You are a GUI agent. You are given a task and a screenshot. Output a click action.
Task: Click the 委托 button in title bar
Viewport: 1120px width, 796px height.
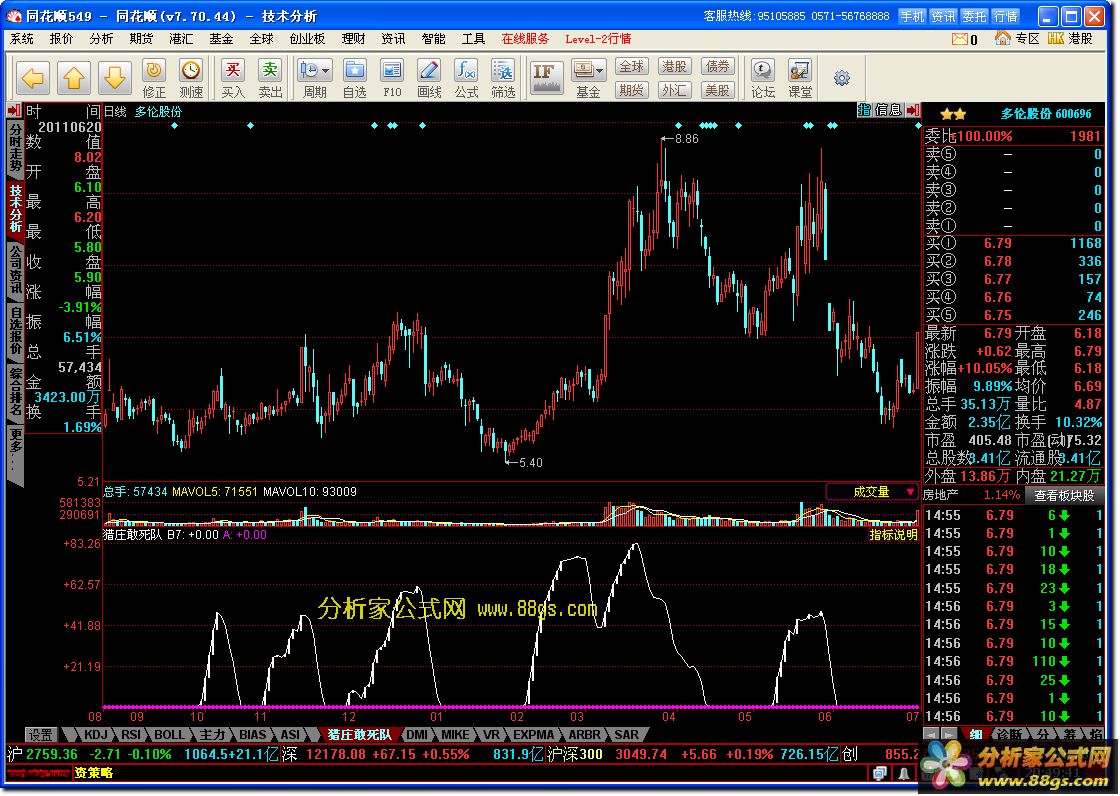click(x=975, y=16)
